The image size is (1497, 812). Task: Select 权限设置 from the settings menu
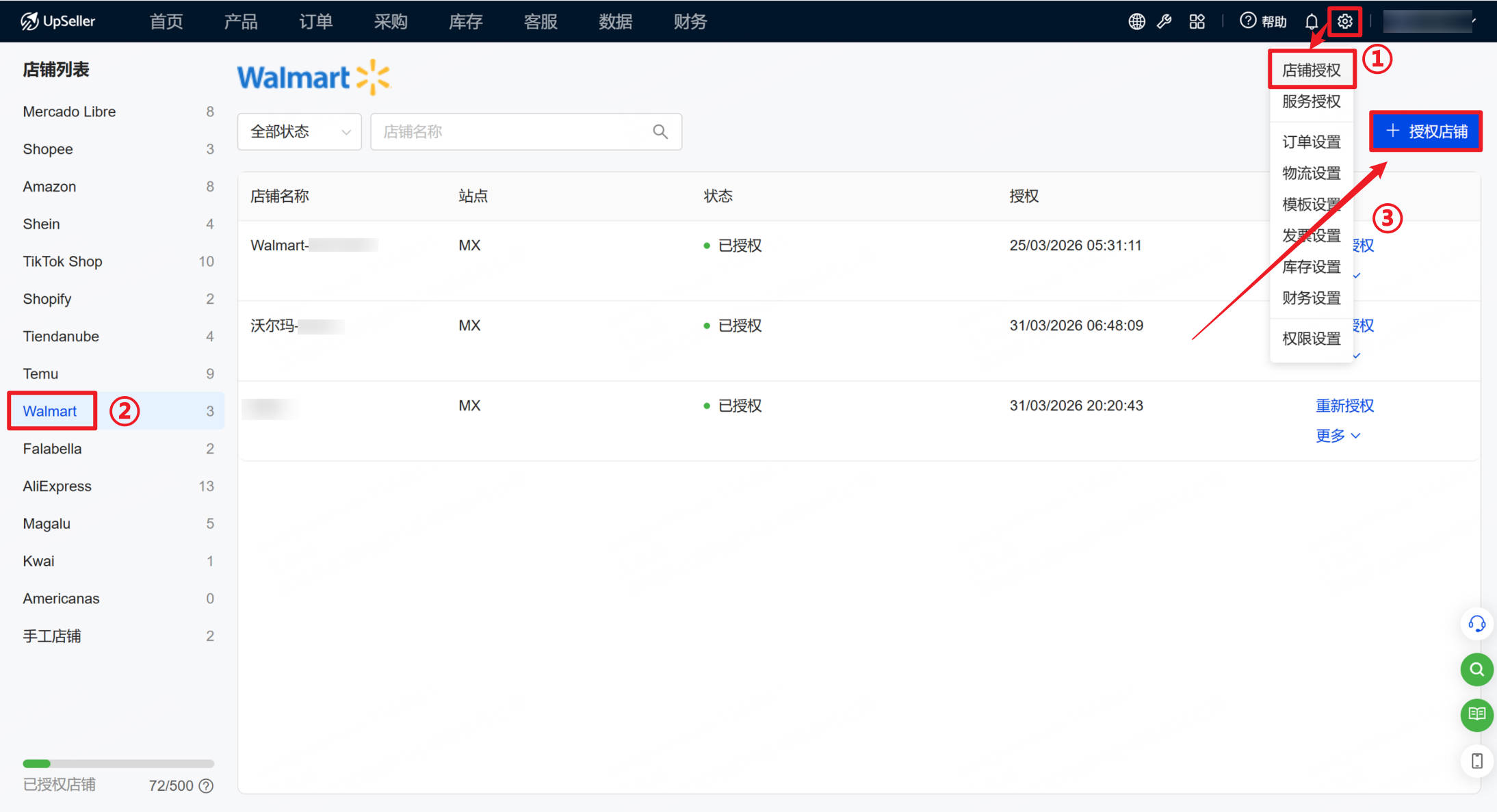(x=1311, y=337)
